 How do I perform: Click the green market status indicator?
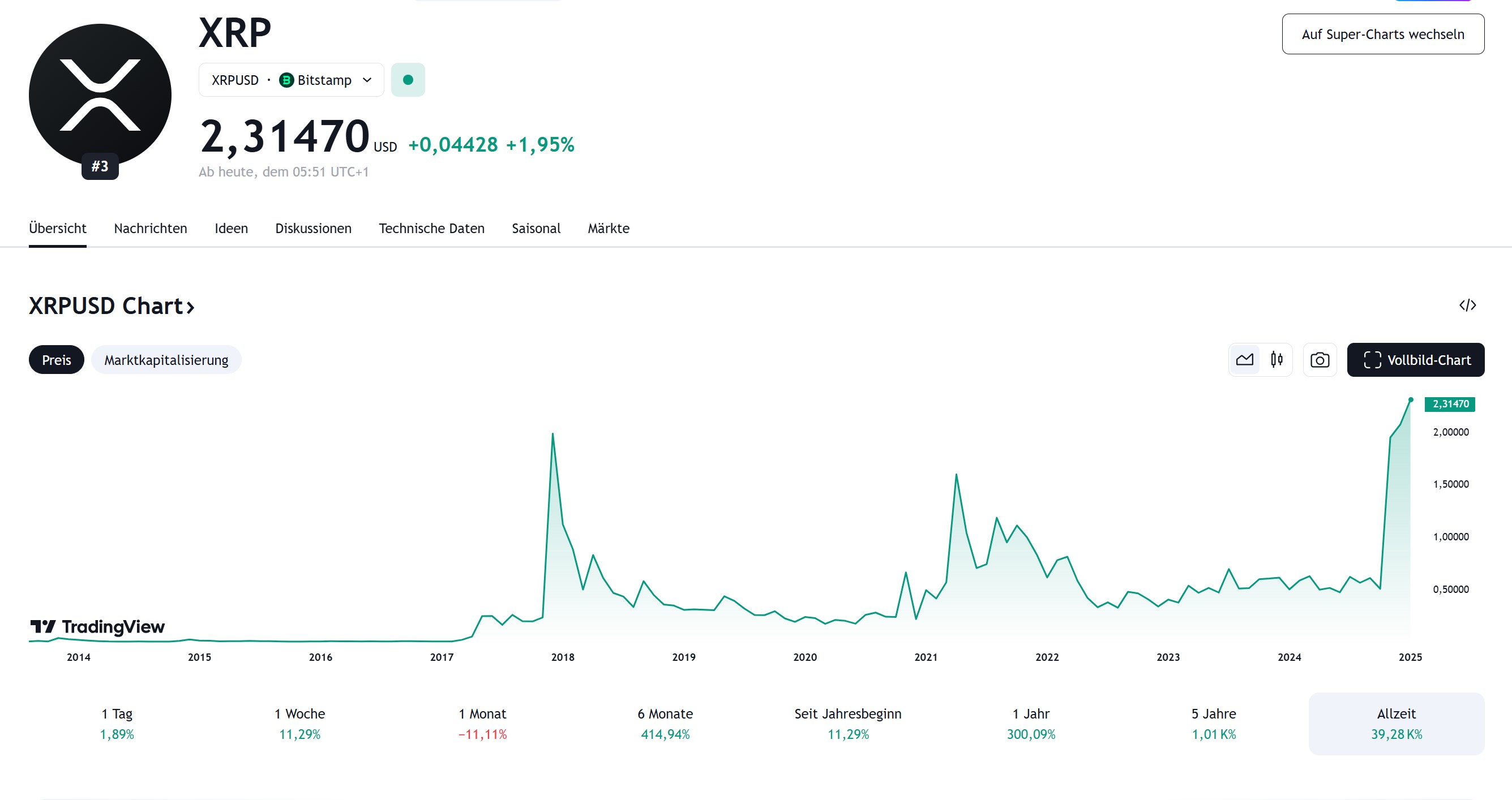(x=408, y=80)
